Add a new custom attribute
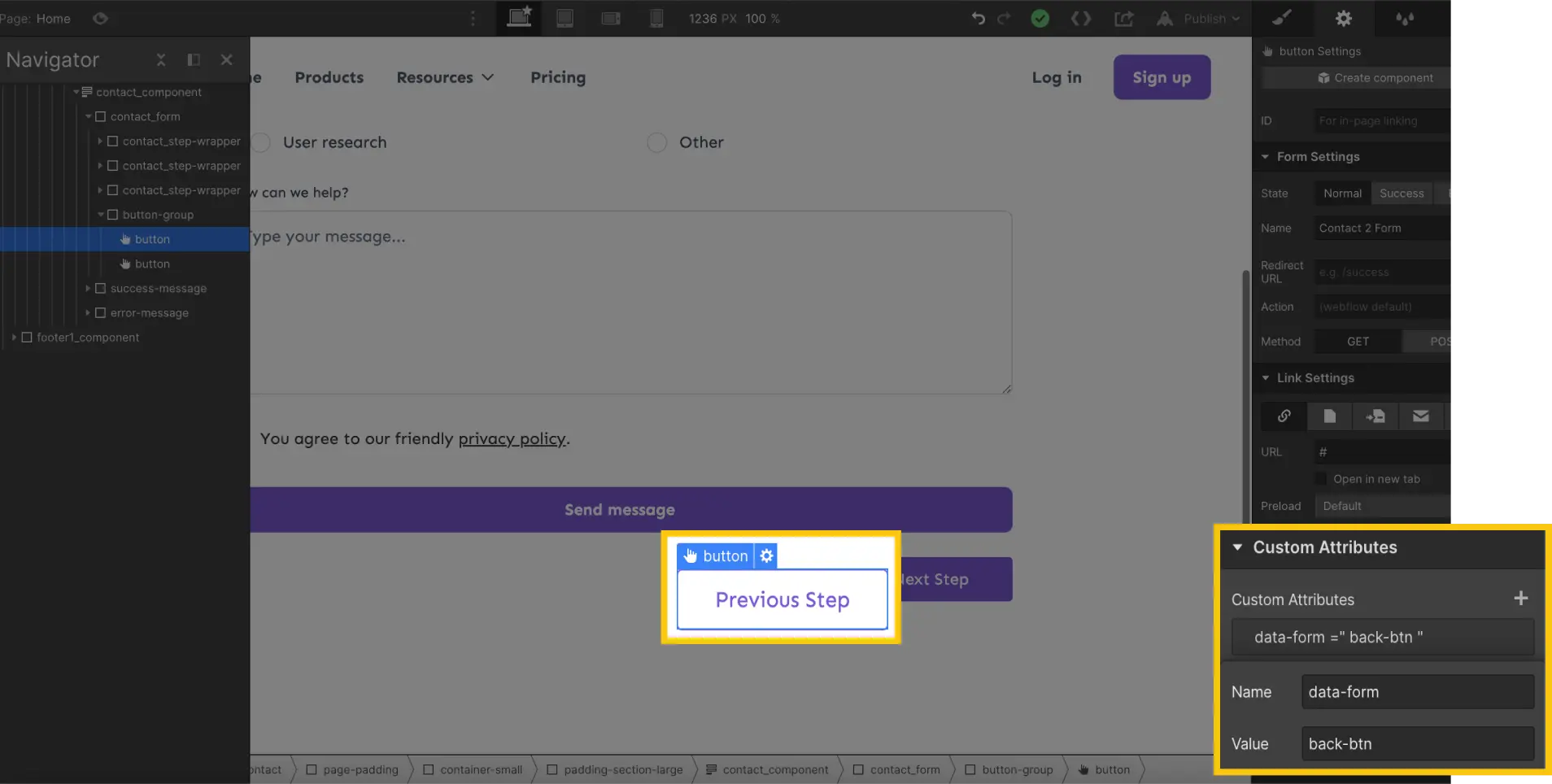The width and height of the screenshot is (1552, 784). (x=1520, y=599)
